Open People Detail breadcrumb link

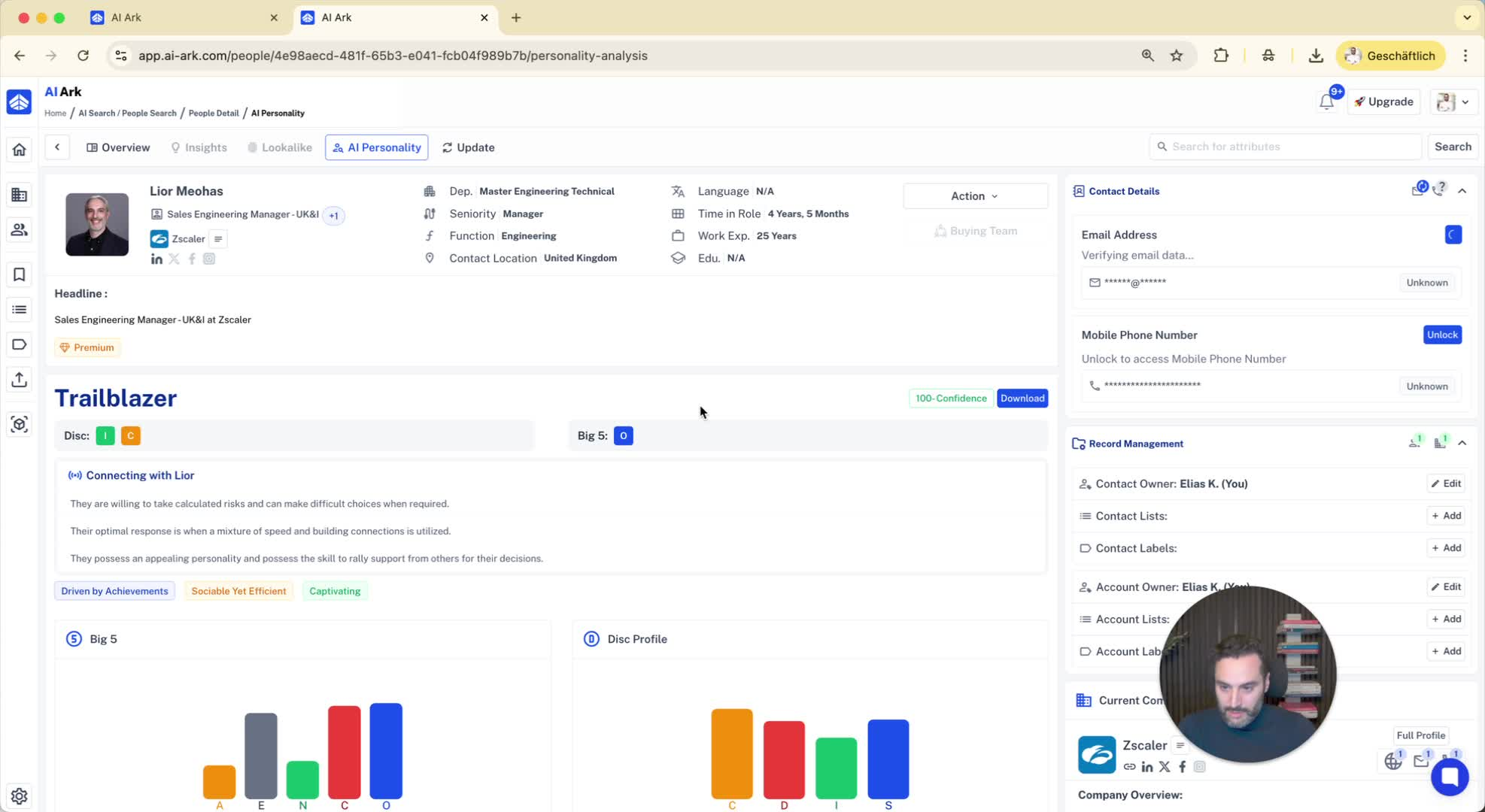point(214,114)
